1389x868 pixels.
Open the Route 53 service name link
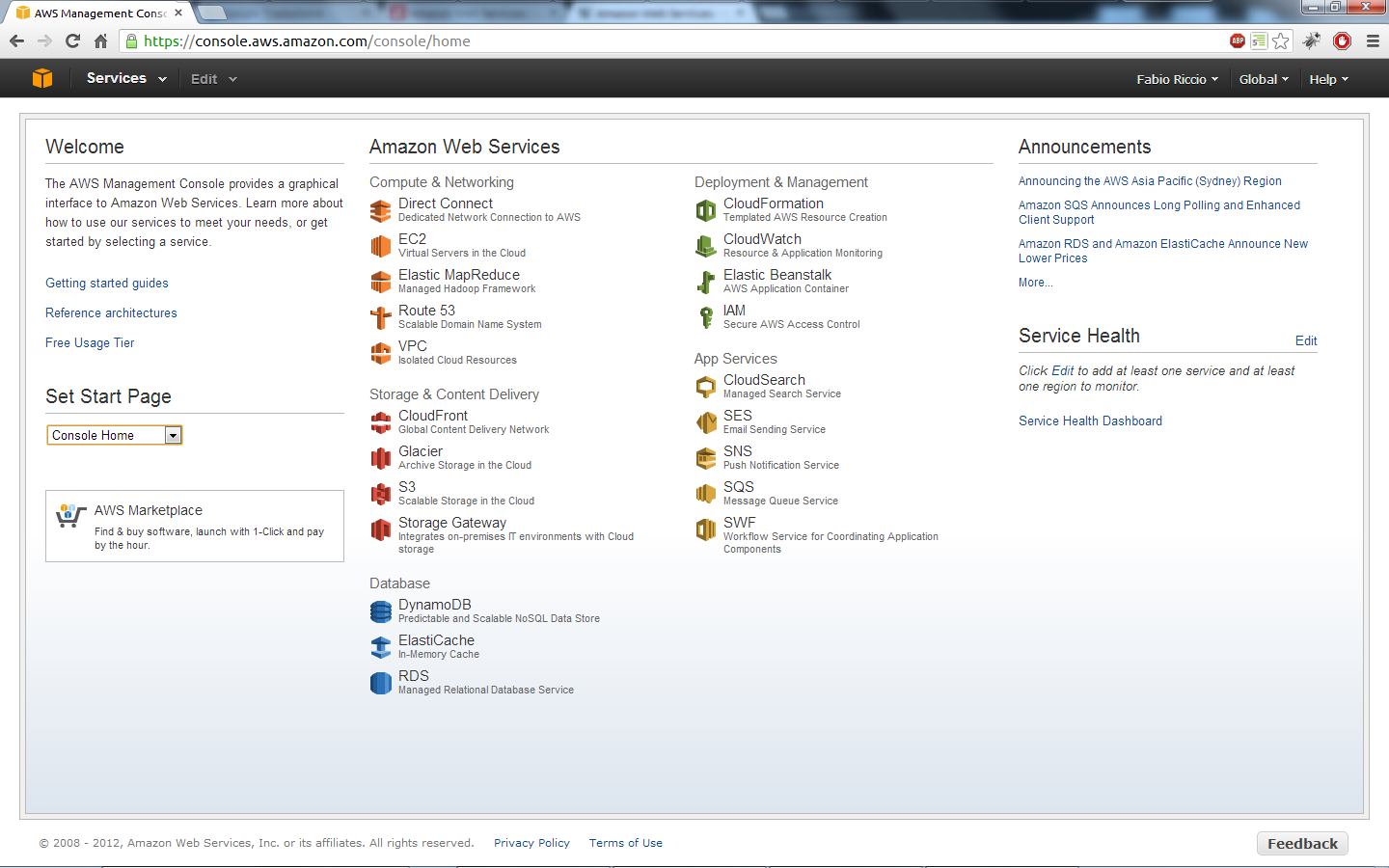(x=426, y=311)
